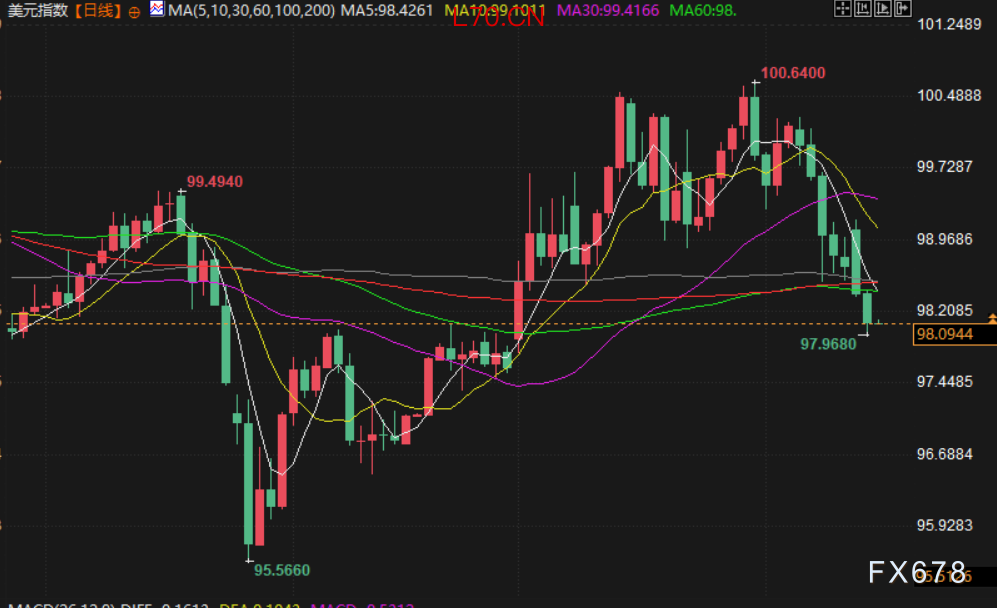997x608 pixels.
Task: Open the MA indicator chart icon
Action: [x=157, y=10]
